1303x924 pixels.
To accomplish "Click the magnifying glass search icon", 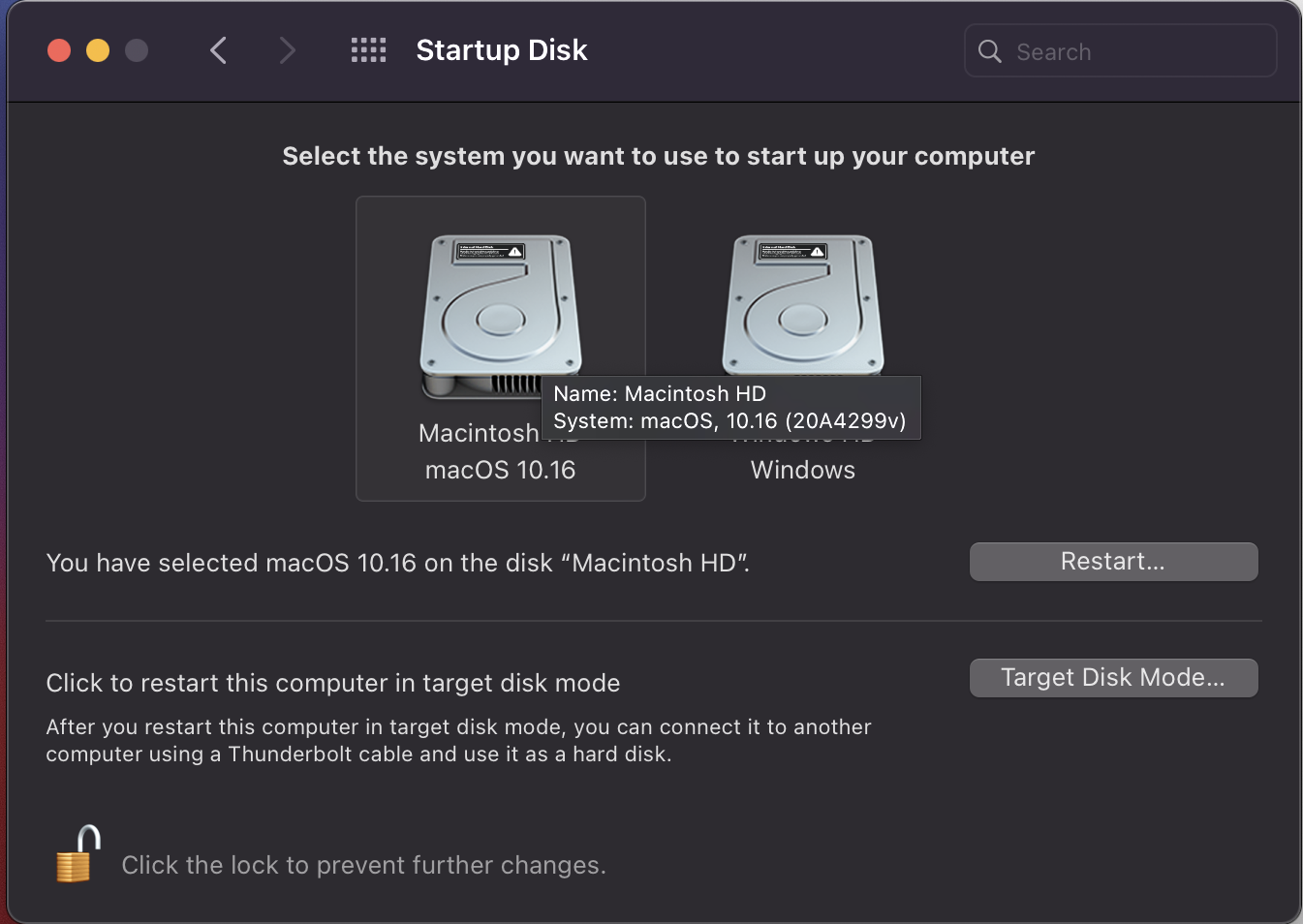I will (989, 51).
